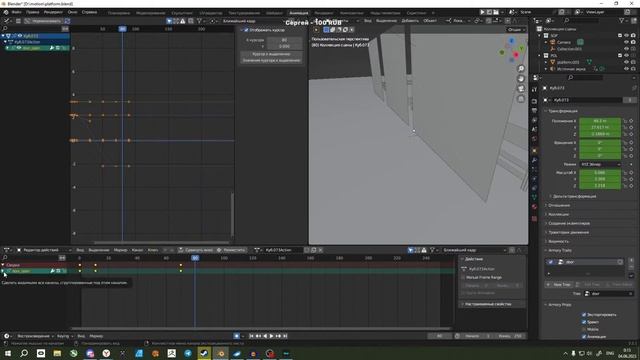Select the Camera item in outliner
Screen dimensions: 640x360
[x=564, y=42]
